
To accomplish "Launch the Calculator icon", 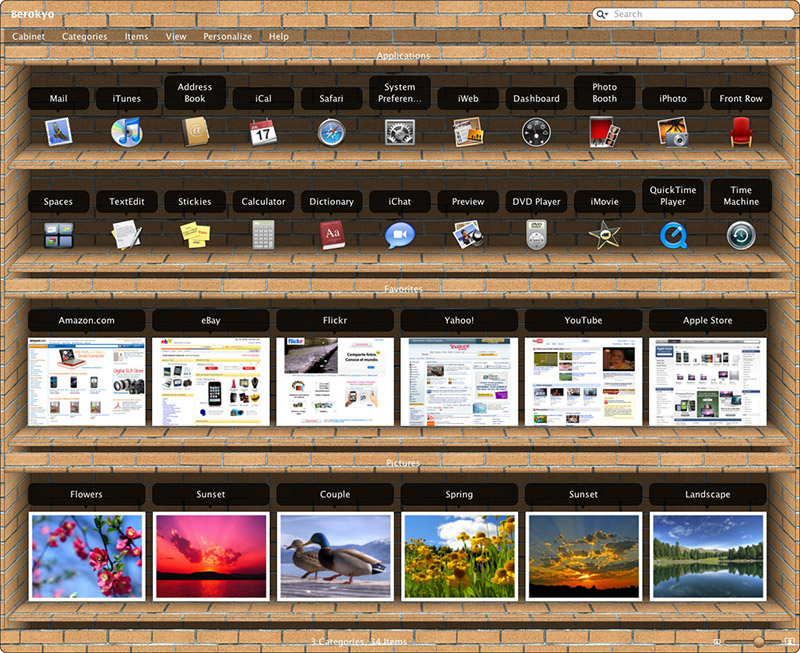I will point(263,235).
